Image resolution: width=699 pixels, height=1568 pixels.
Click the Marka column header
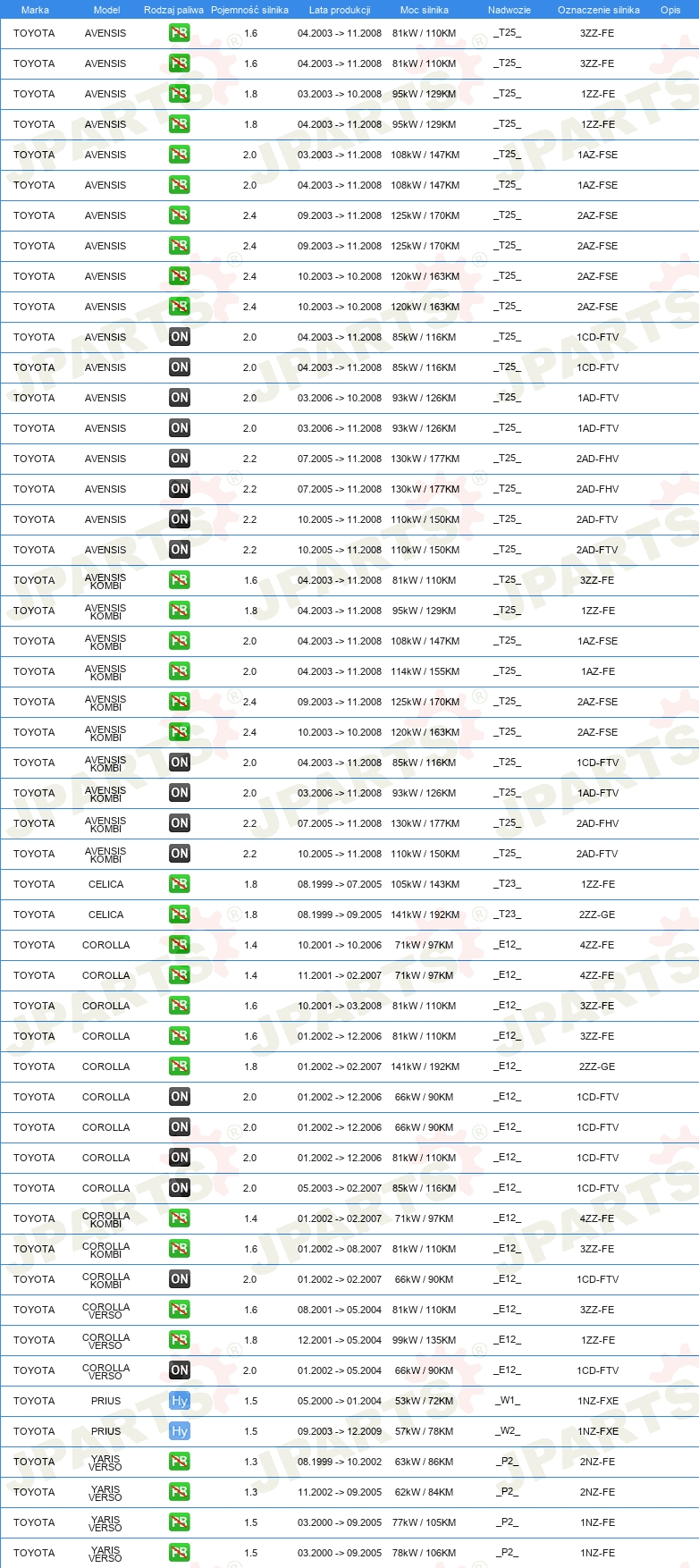[x=35, y=10]
